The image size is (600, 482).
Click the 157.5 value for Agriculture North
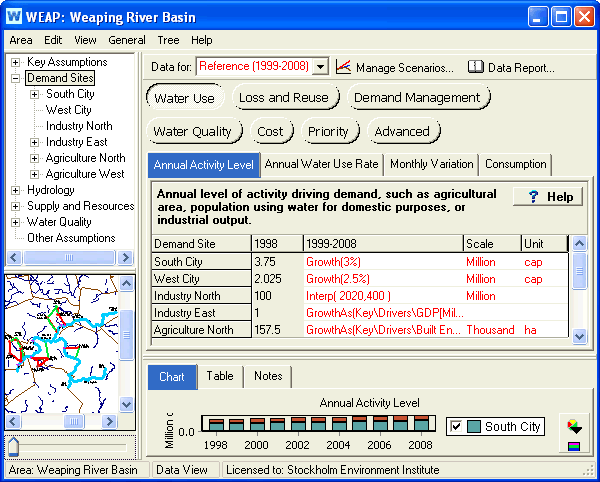point(277,330)
